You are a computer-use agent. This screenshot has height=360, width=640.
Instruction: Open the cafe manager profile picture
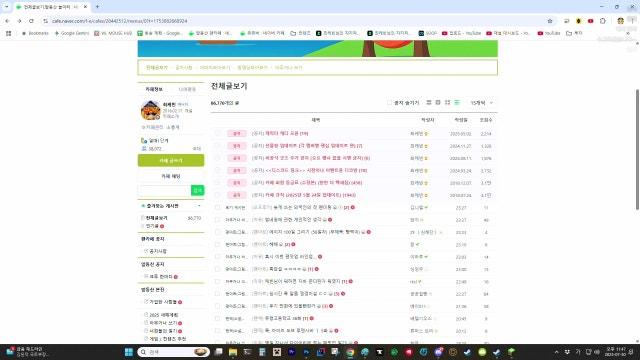coord(151,110)
